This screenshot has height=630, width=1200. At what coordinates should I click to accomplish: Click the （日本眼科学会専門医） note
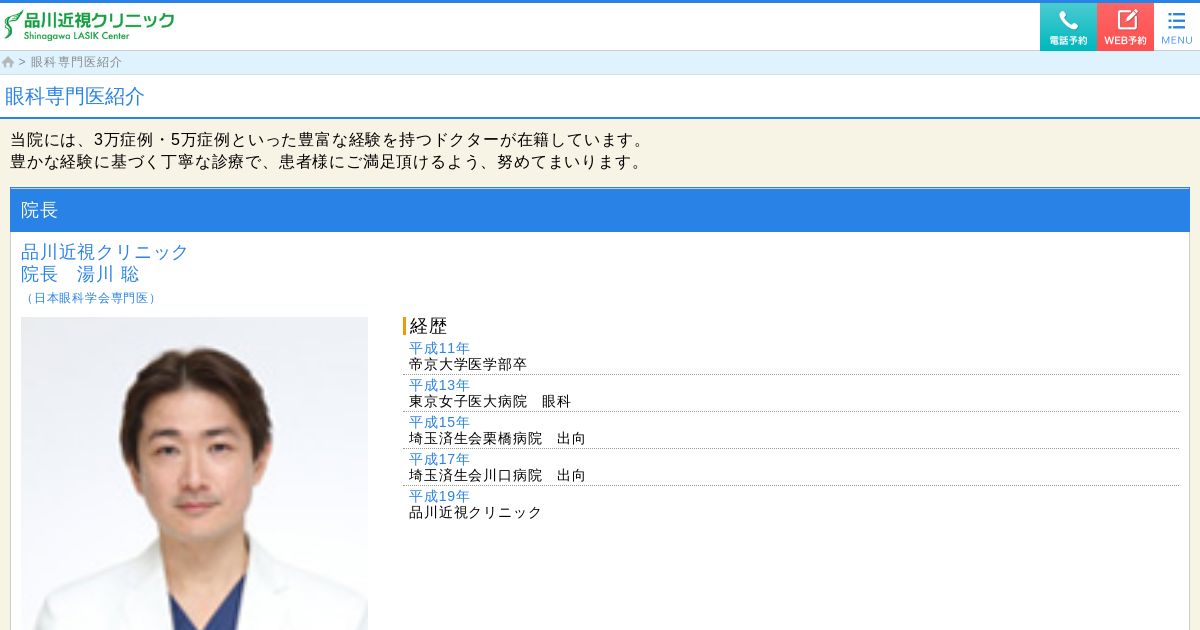90,298
